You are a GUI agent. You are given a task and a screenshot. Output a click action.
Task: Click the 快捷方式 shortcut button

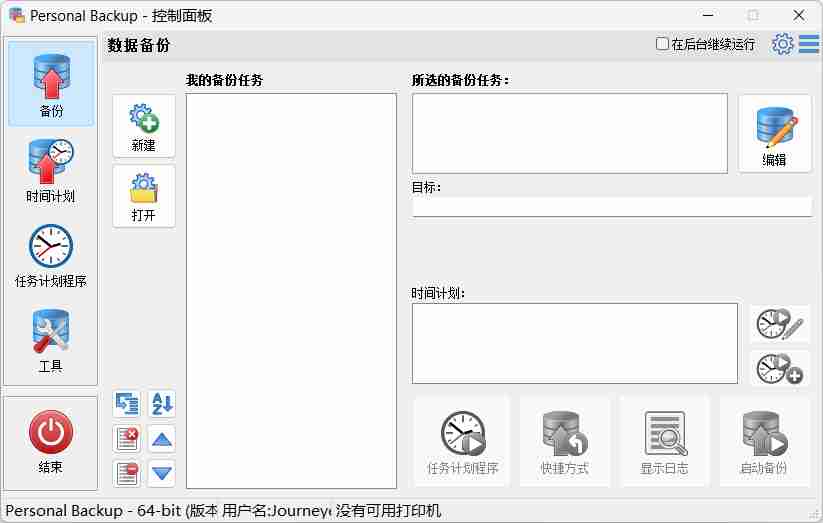[x=565, y=442]
